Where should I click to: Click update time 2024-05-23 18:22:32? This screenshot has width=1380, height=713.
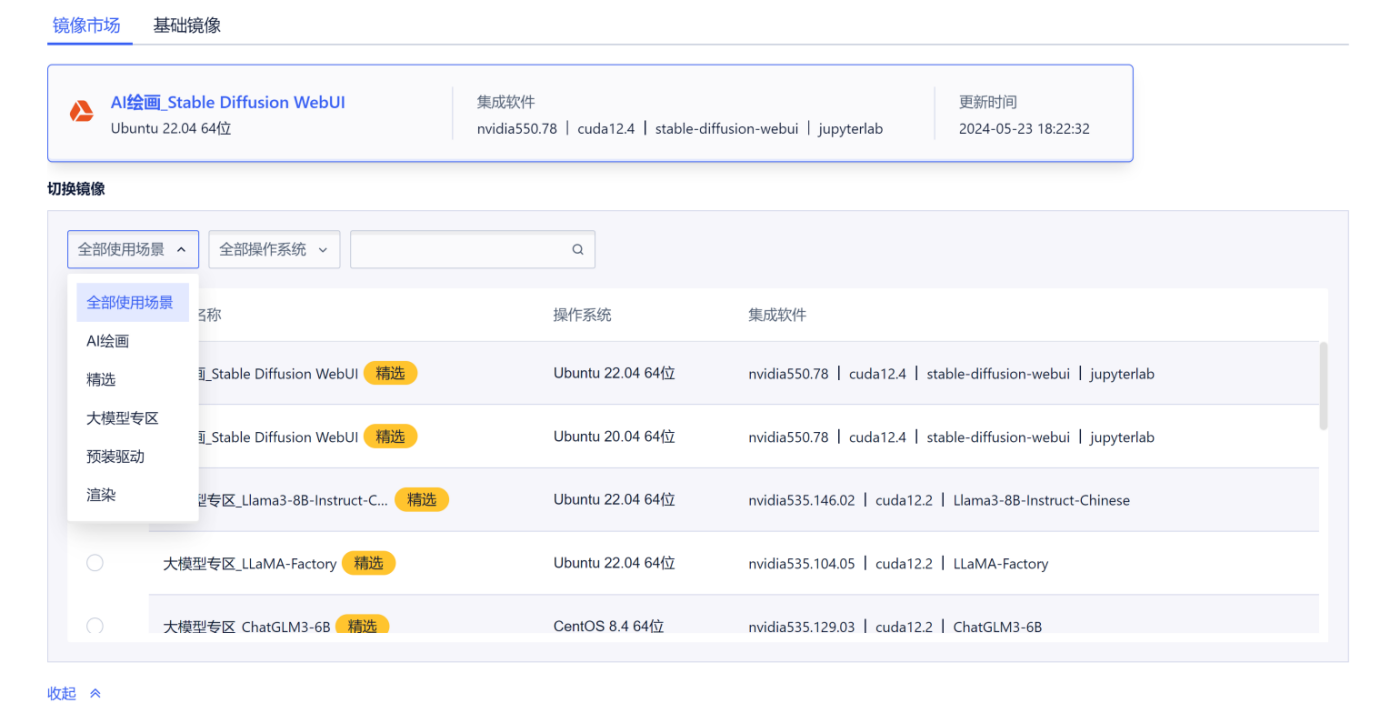pos(1024,129)
